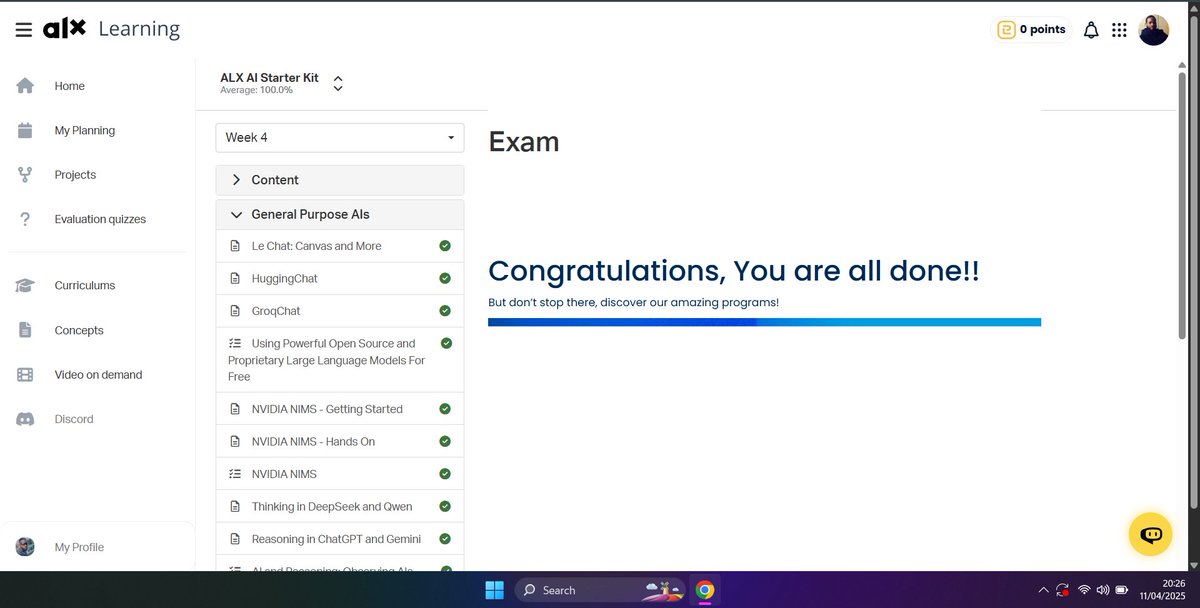
Task: Open Using Powerful Open Source quiz
Action: click(x=340, y=360)
